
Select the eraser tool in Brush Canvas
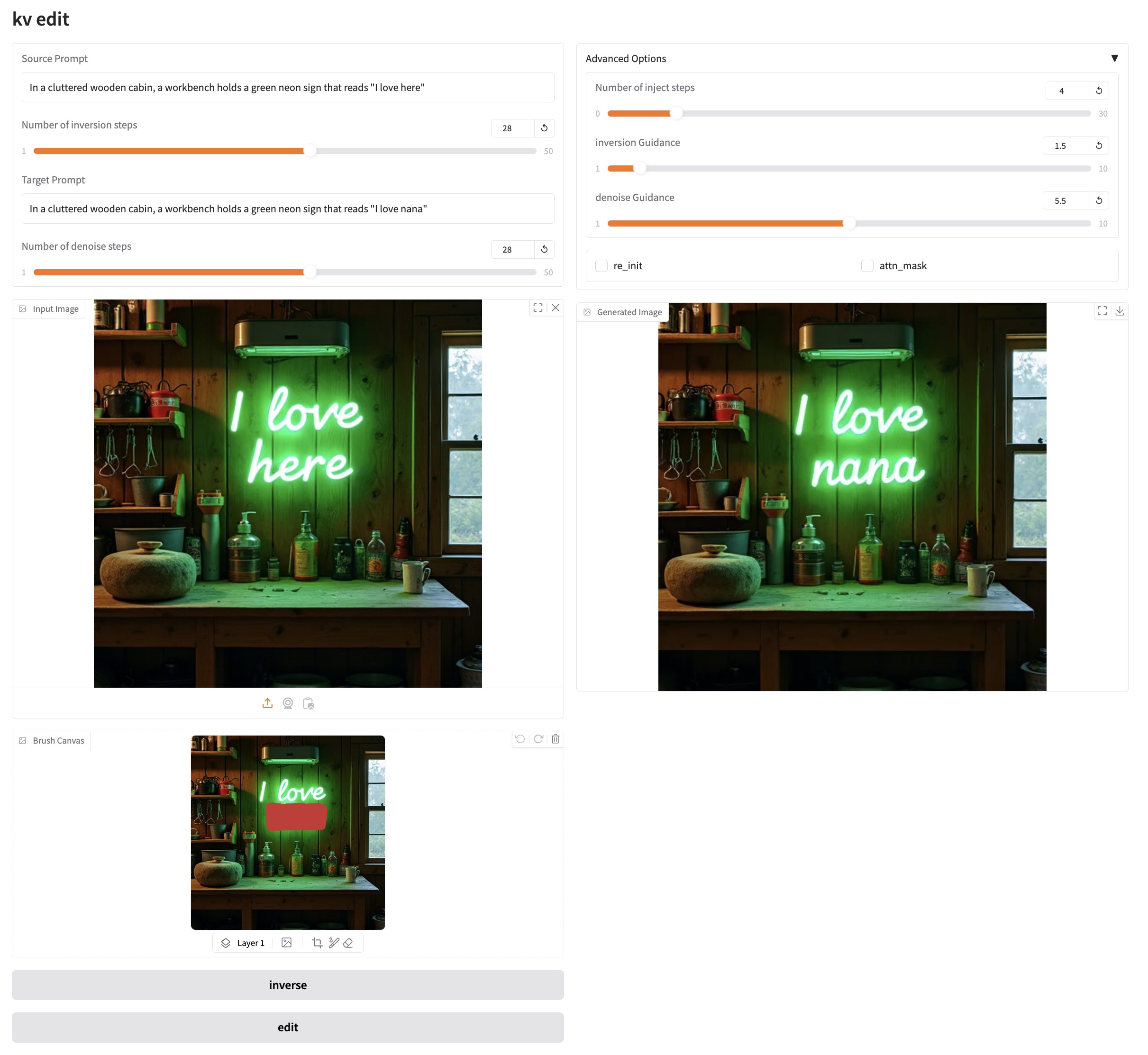(x=348, y=943)
